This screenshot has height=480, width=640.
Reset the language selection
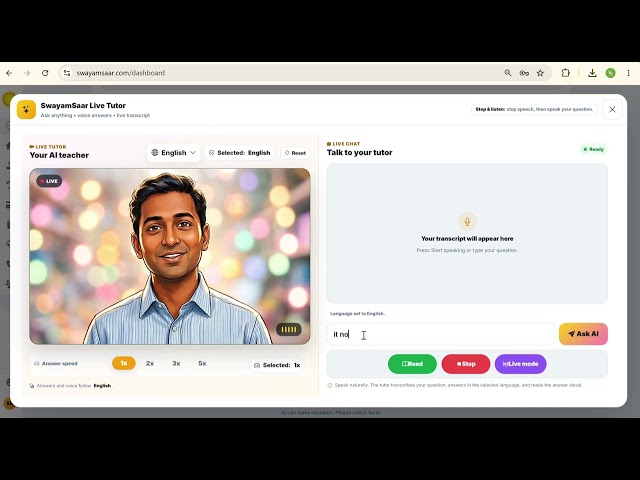coord(295,153)
